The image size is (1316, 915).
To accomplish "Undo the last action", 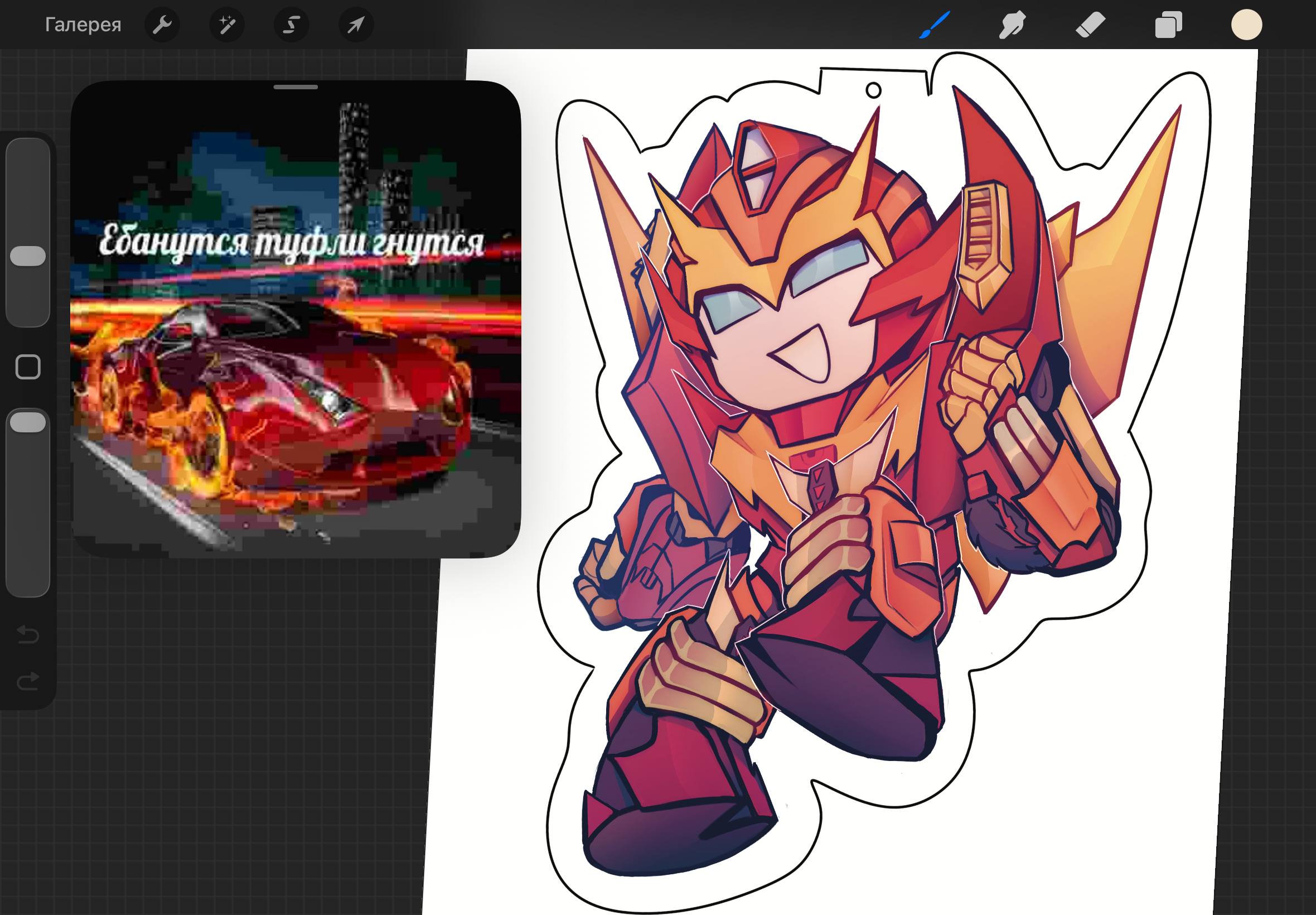I will [28, 635].
